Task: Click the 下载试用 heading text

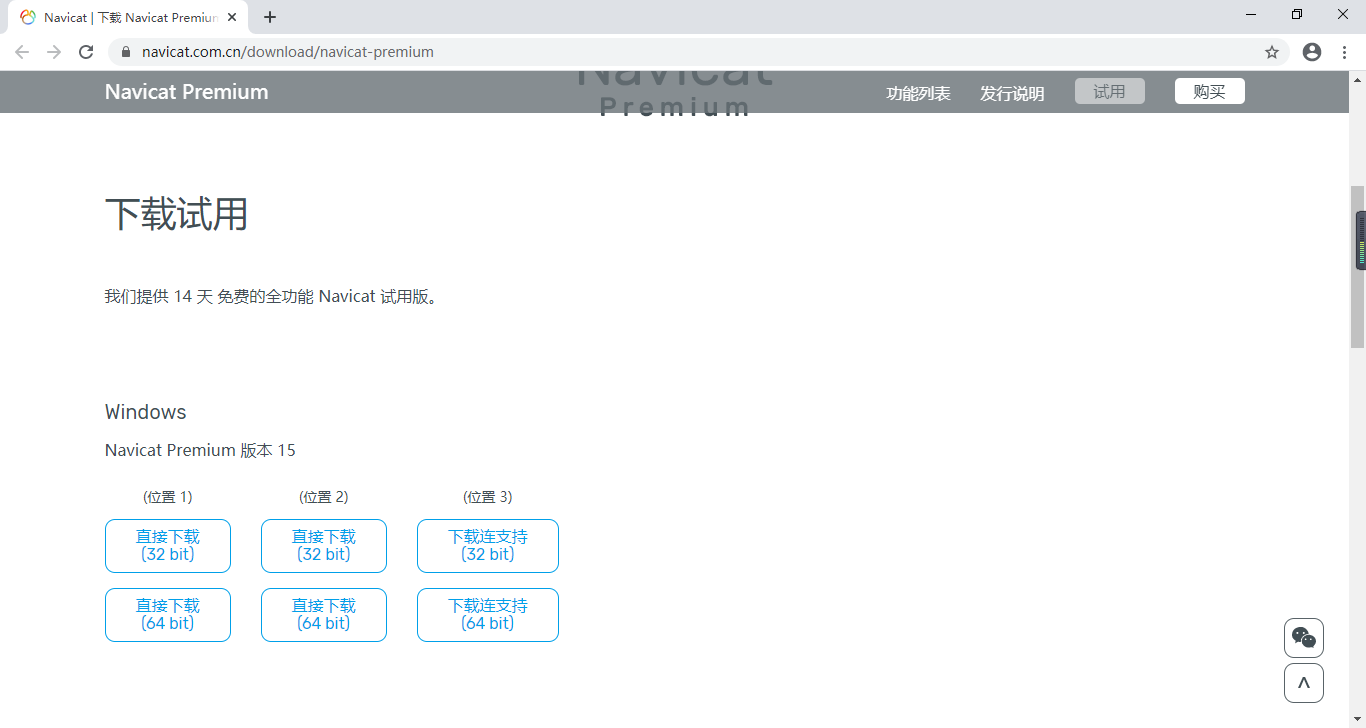Action: [177, 214]
